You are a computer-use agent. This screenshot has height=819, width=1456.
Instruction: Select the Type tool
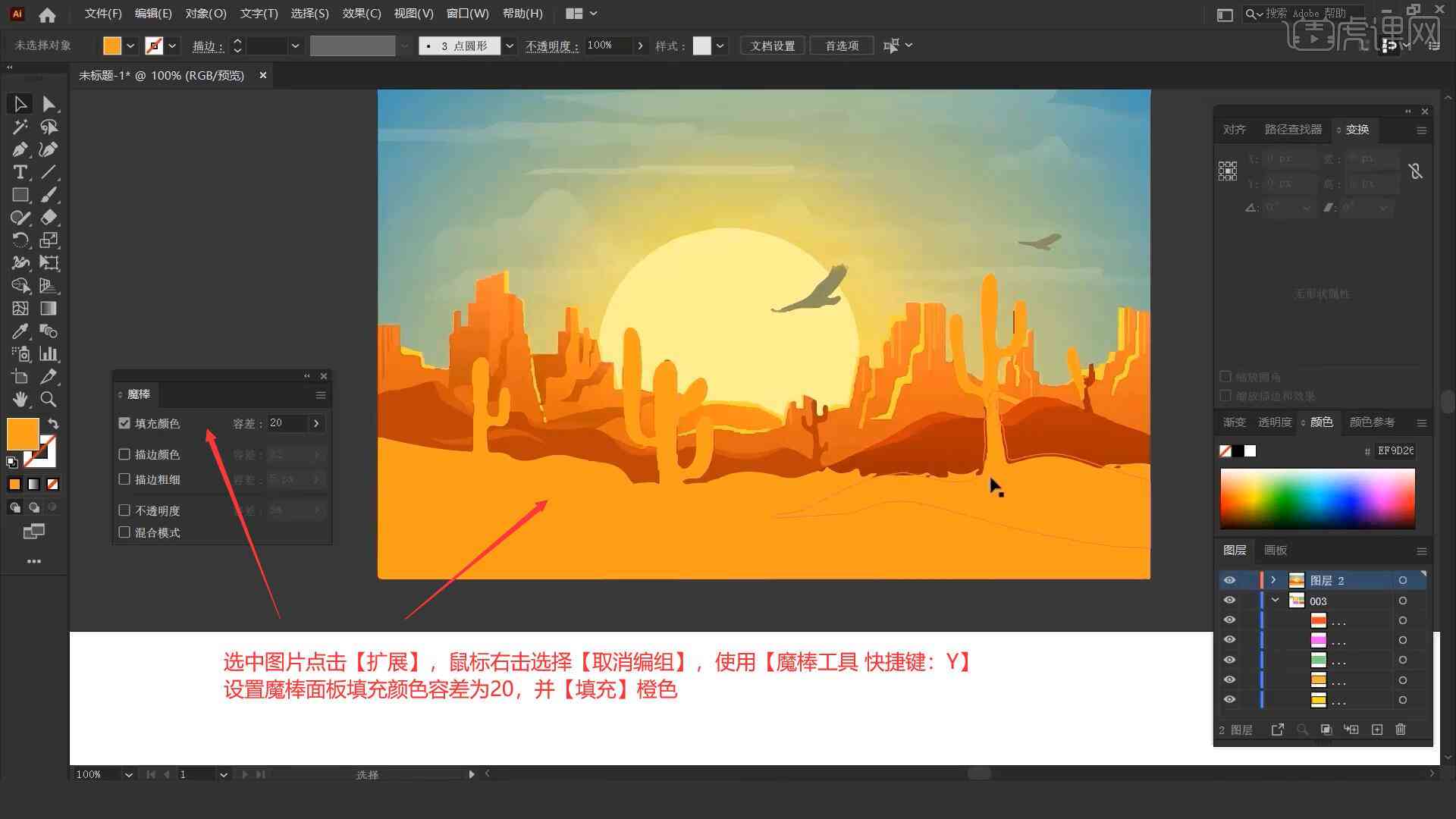click(19, 172)
